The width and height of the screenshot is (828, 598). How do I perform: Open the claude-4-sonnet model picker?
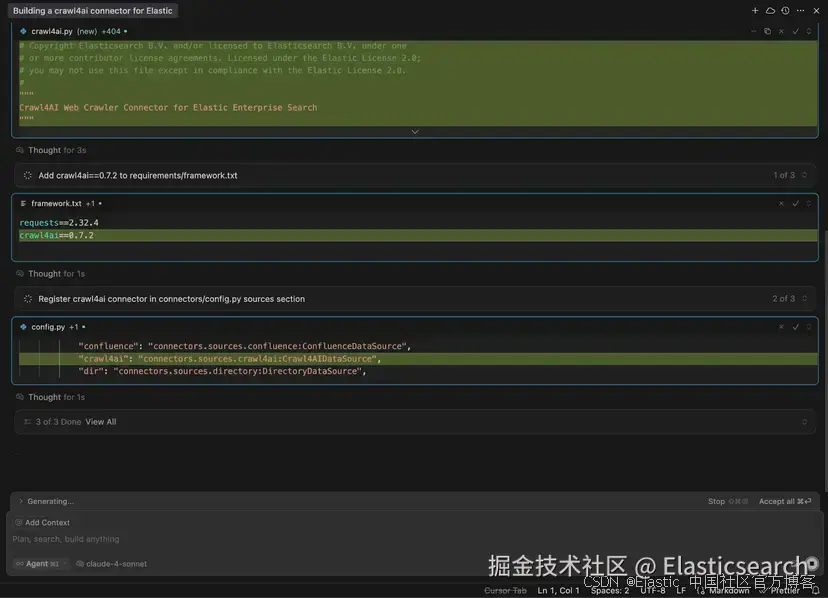[x=111, y=564]
